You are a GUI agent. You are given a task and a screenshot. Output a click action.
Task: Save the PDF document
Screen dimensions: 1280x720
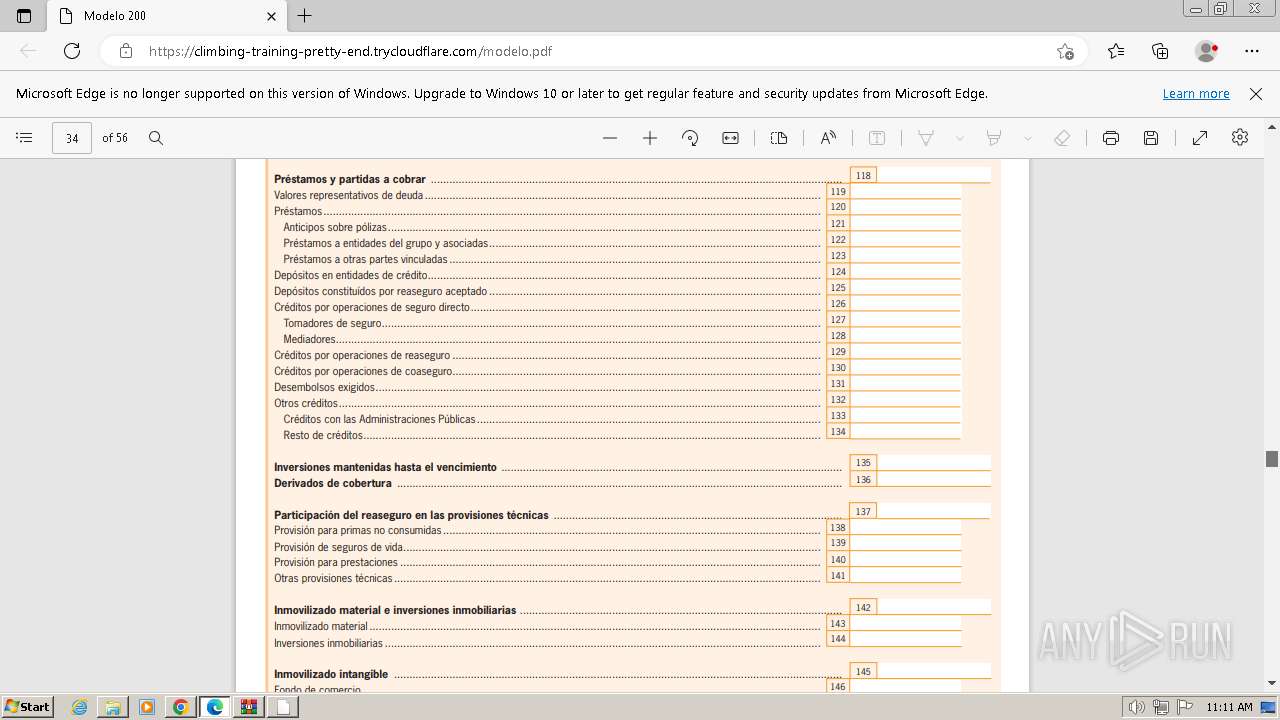[x=1151, y=138]
